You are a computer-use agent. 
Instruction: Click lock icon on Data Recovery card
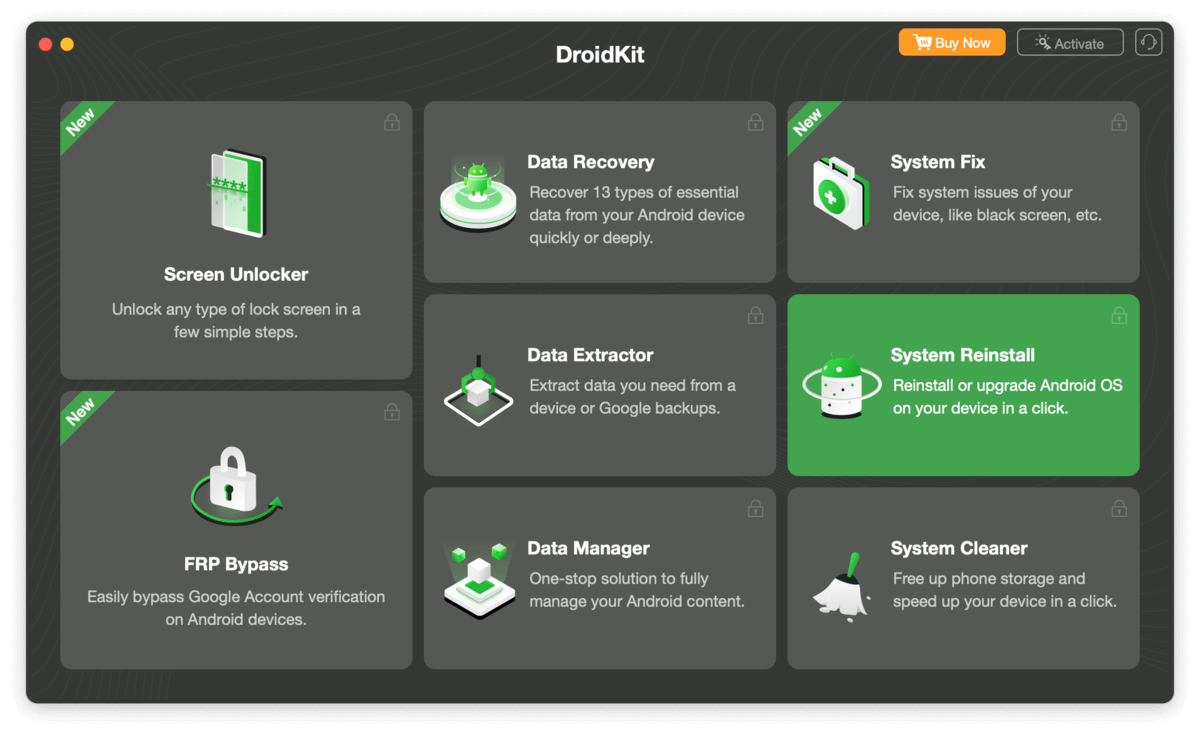(x=755, y=122)
